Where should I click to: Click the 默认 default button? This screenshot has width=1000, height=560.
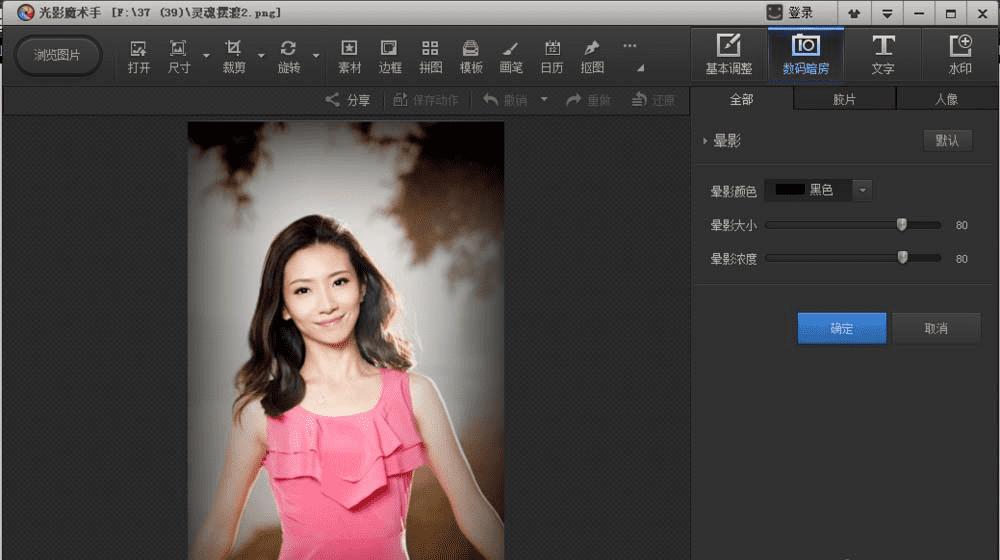(948, 141)
